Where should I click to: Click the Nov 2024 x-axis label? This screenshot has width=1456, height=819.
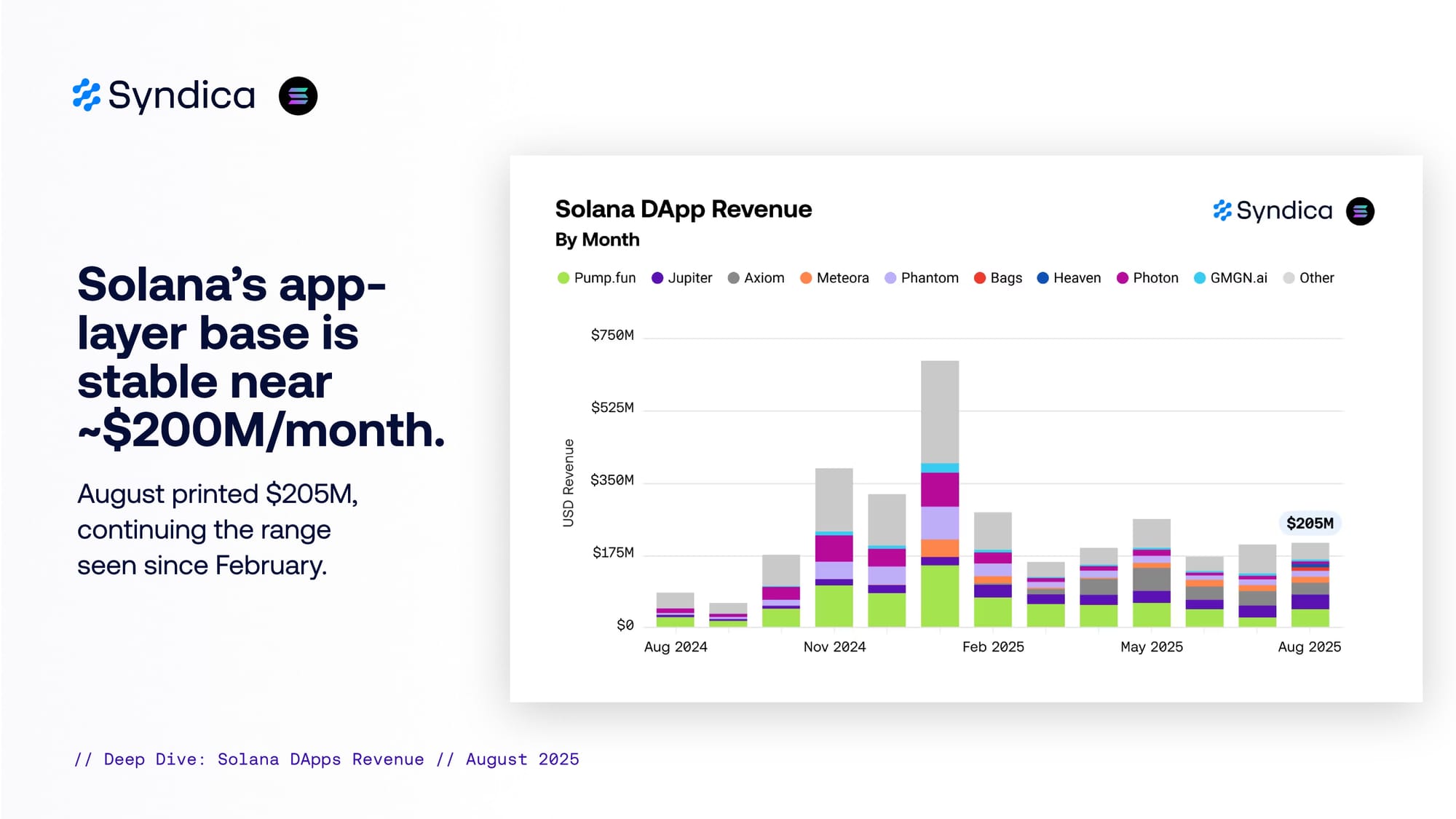point(834,647)
